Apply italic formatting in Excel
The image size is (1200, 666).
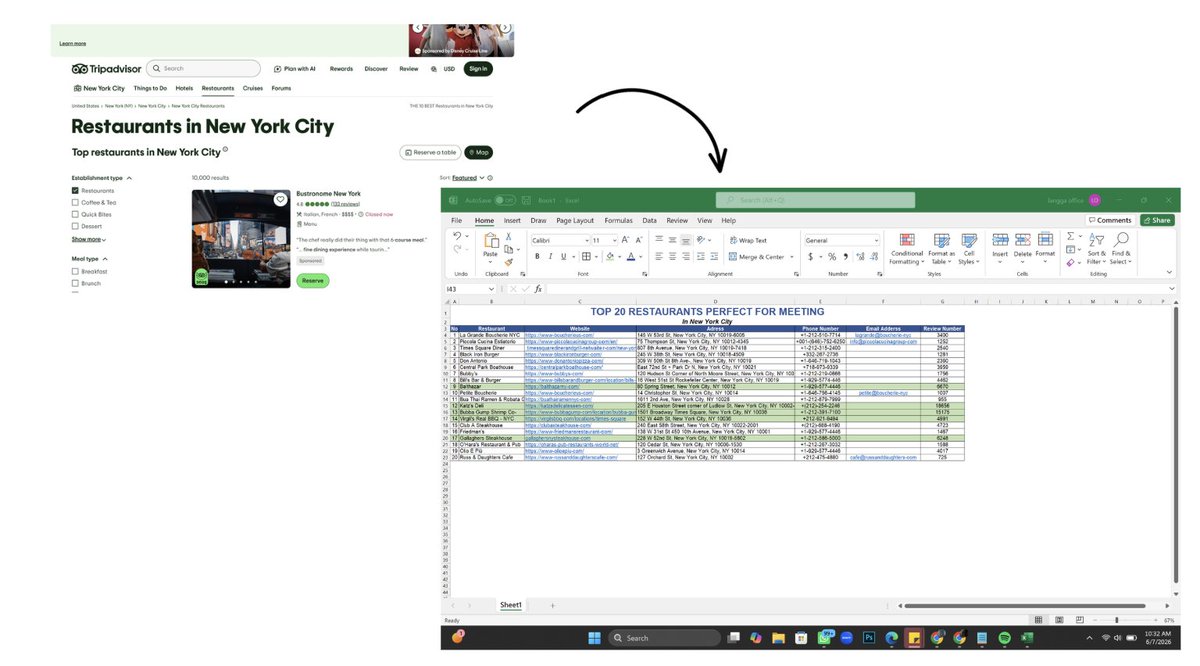550,257
